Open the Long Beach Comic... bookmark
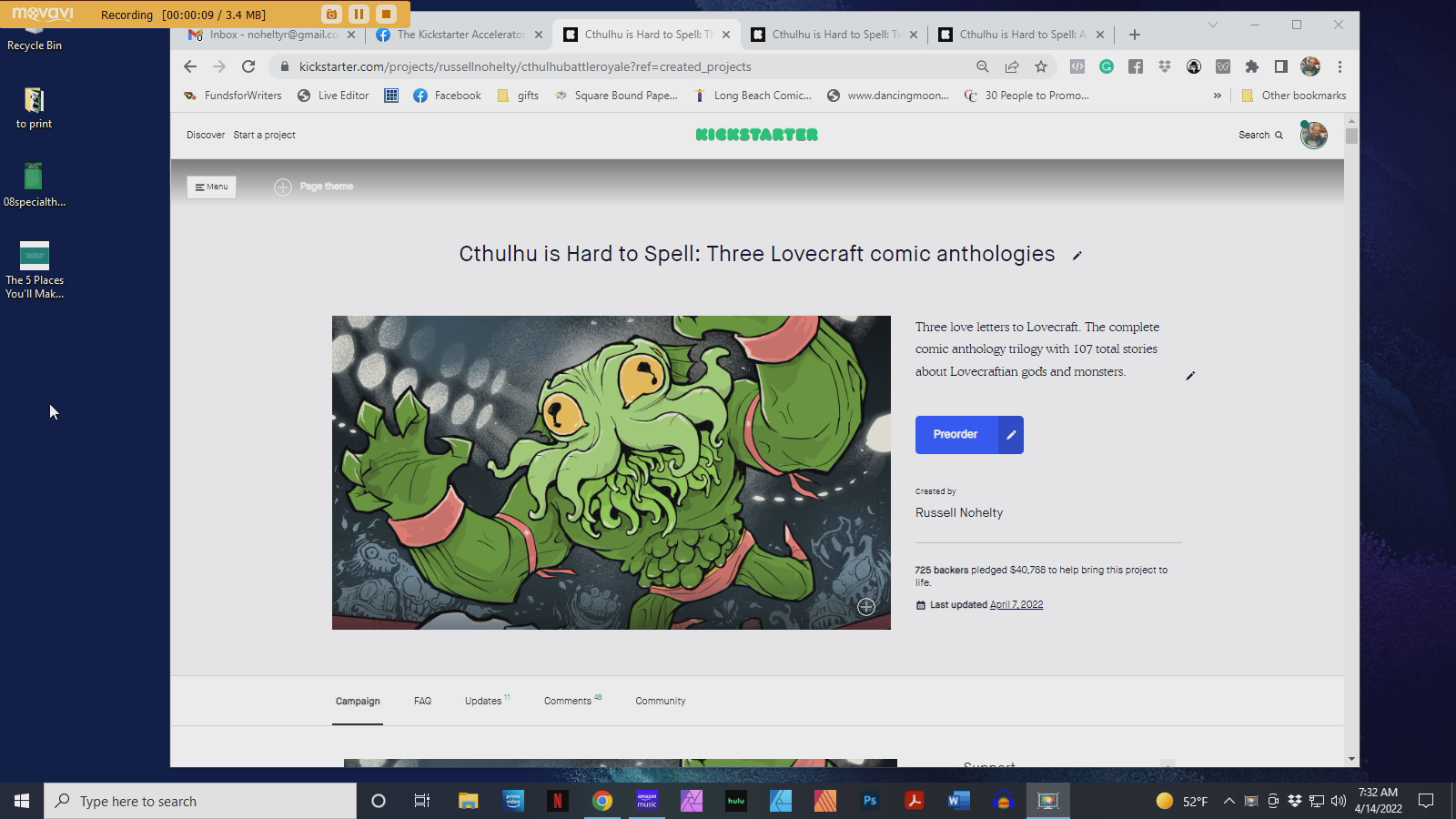The height and width of the screenshot is (819, 1456). pyautogui.click(x=753, y=96)
